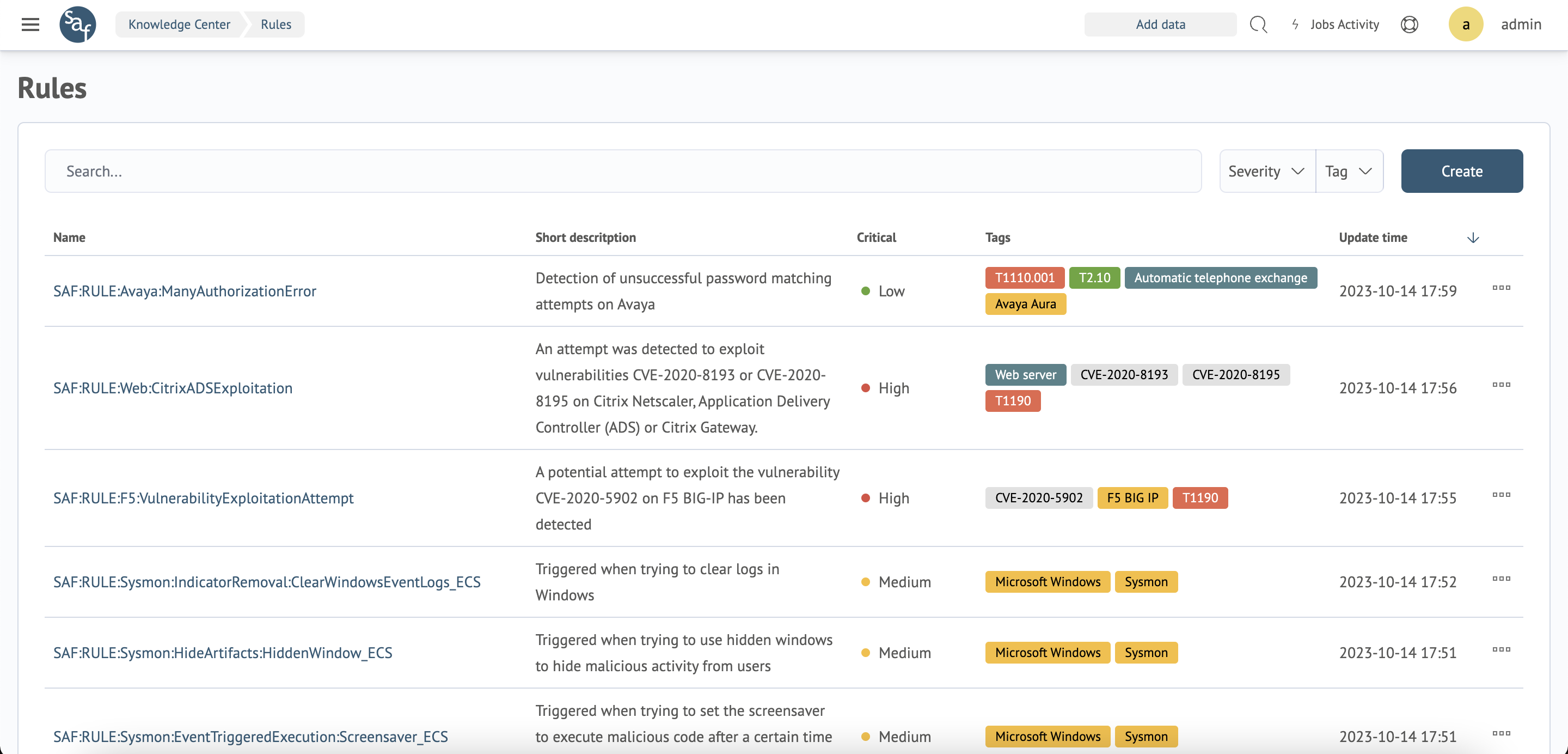Toggle Update time sort arrow
The width and height of the screenshot is (1568, 754).
[1472, 238]
